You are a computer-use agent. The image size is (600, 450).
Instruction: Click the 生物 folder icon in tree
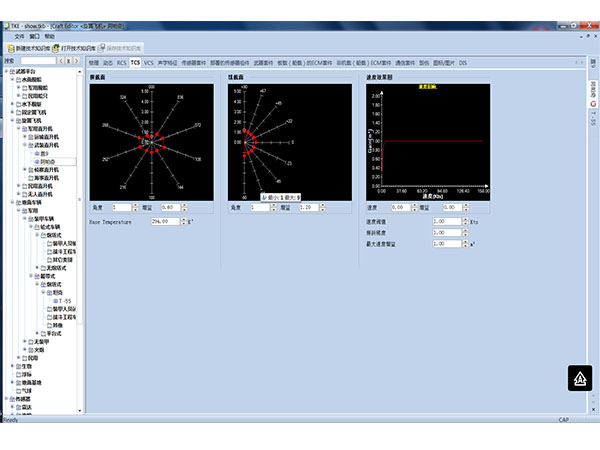click(19, 366)
